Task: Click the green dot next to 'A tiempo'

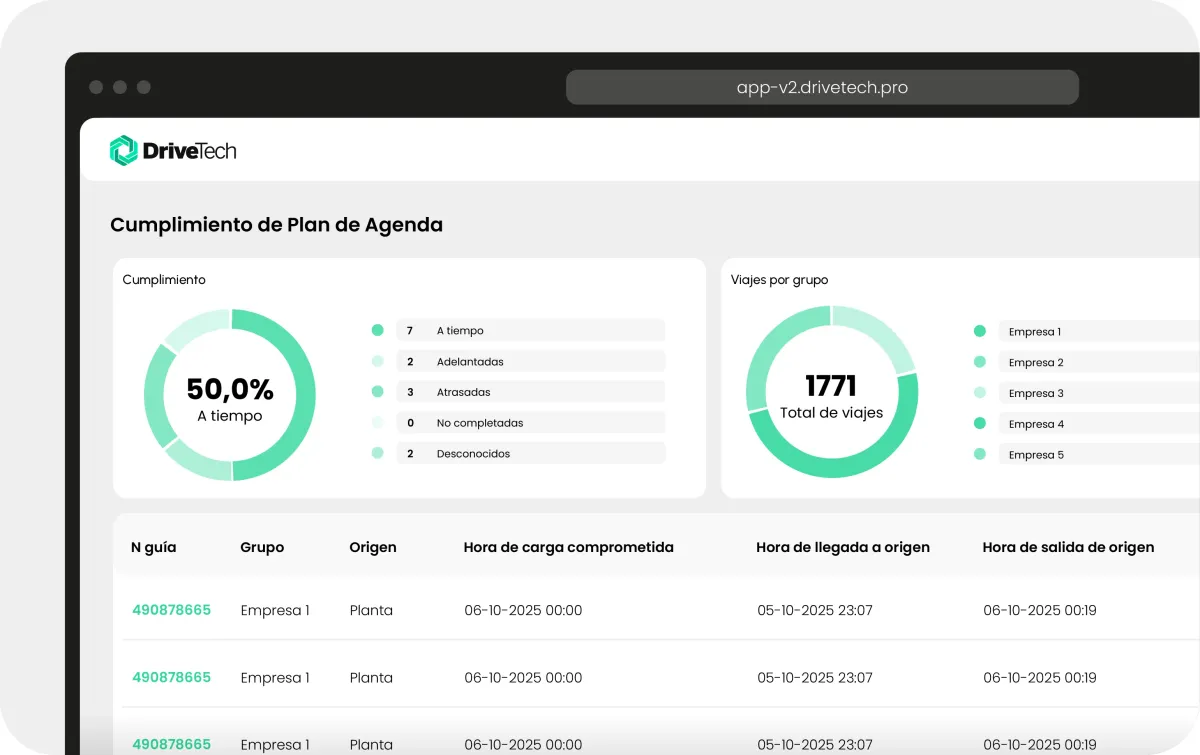Action: (x=377, y=330)
